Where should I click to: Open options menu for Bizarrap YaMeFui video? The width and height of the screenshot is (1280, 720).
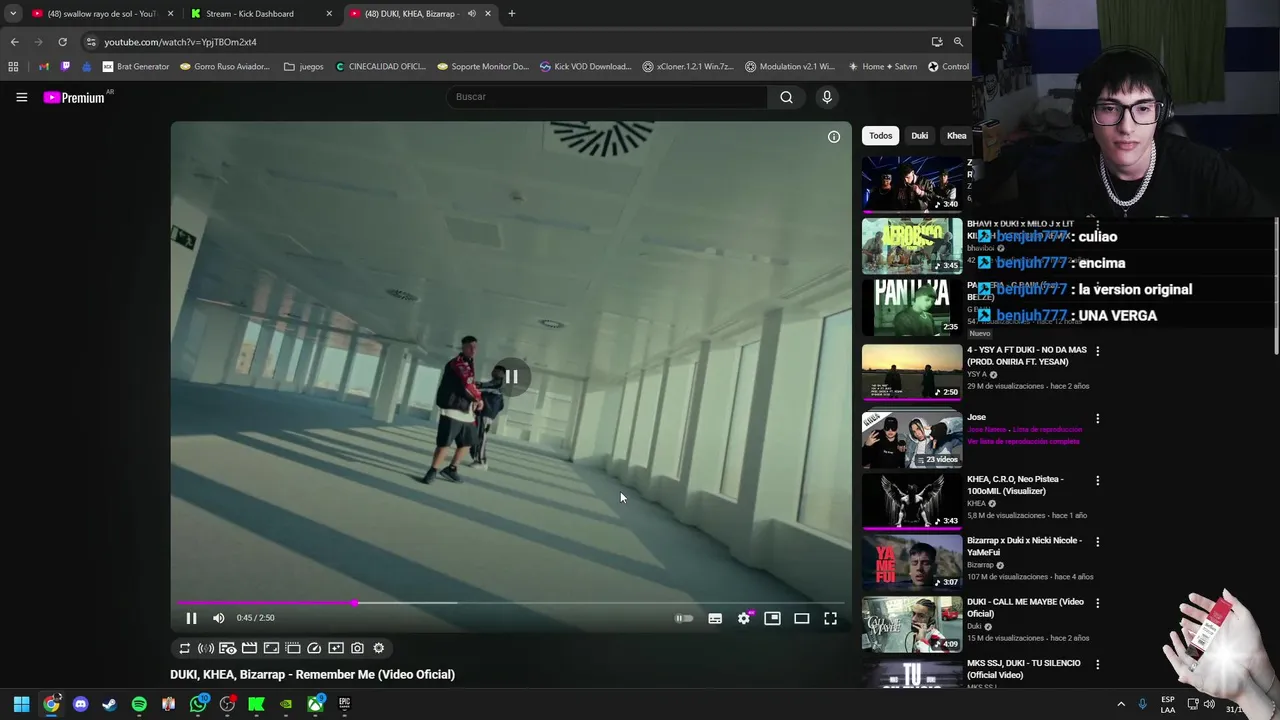1097,542
